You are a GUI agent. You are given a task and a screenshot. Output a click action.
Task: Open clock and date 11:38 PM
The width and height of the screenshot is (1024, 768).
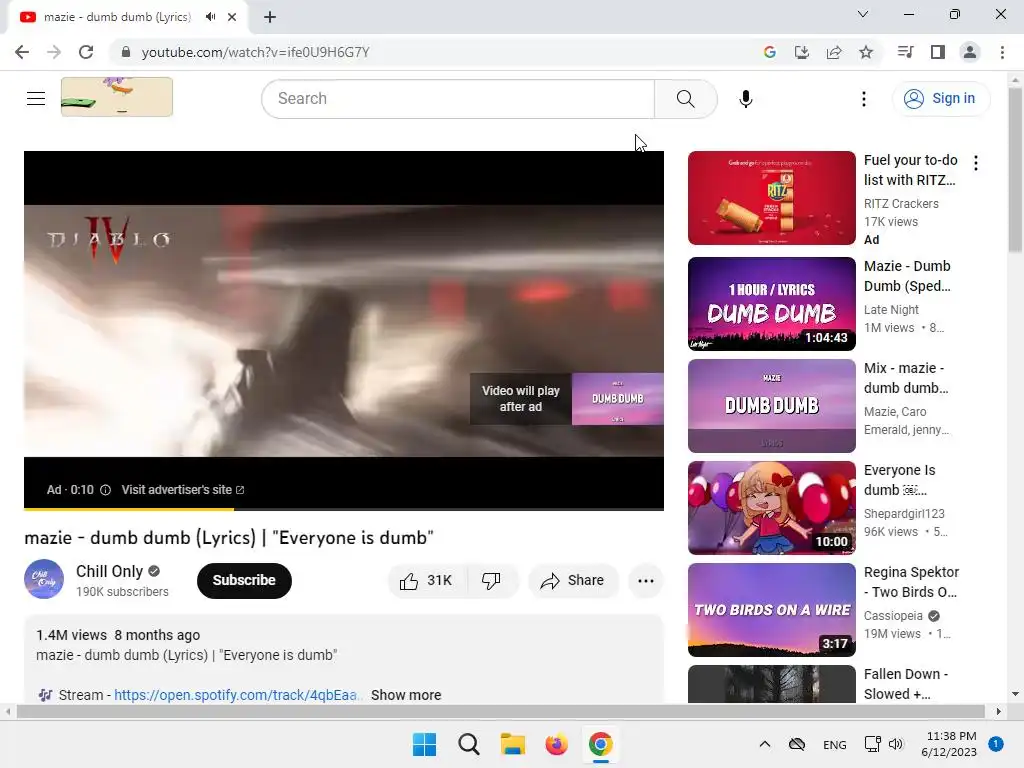click(951, 744)
